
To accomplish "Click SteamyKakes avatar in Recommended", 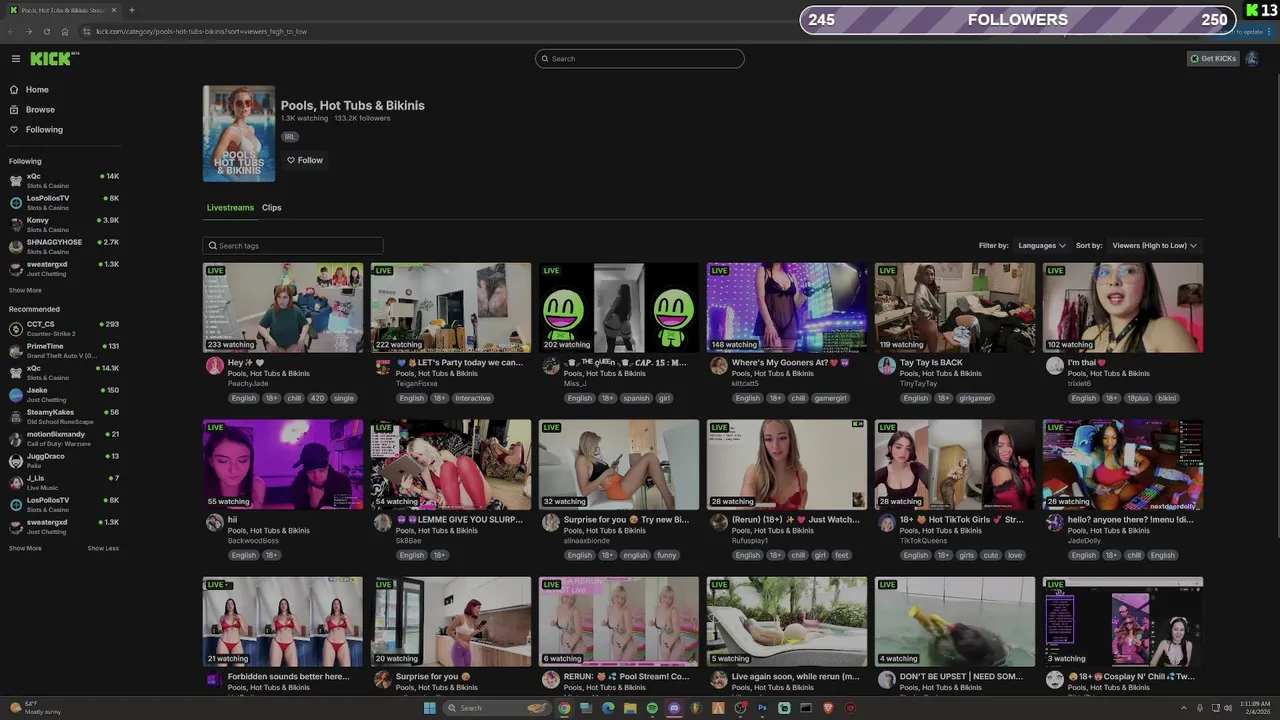I will [16, 417].
